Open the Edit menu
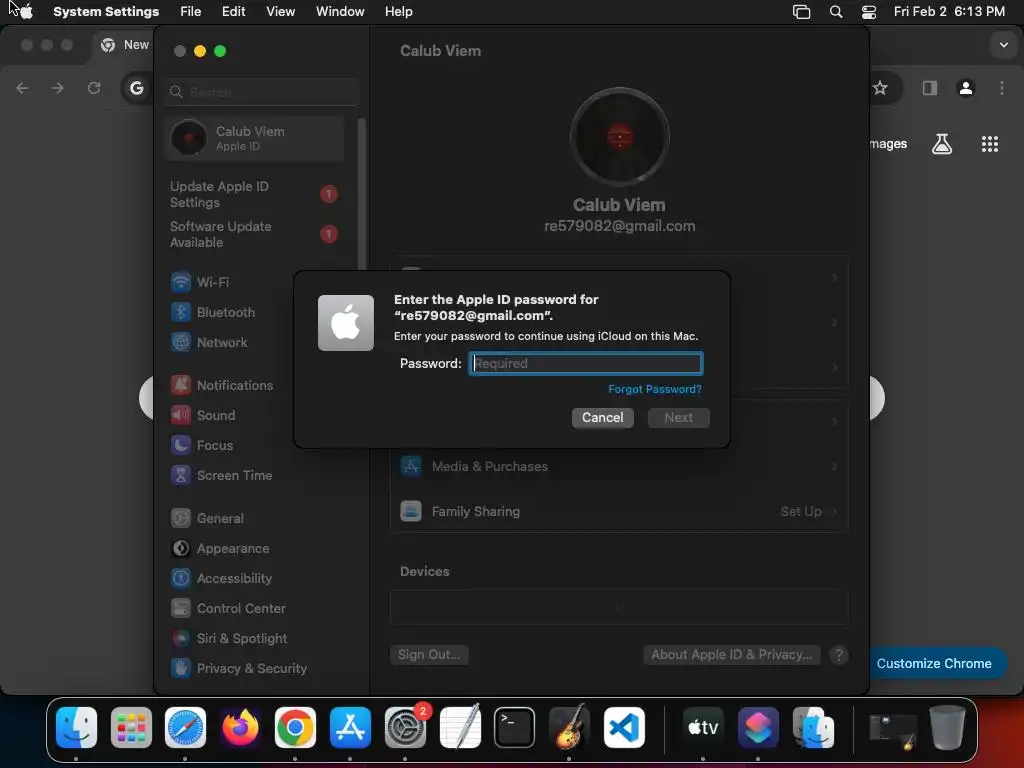The height and width of the screenshot is (768, 1024). coord(233,12)
